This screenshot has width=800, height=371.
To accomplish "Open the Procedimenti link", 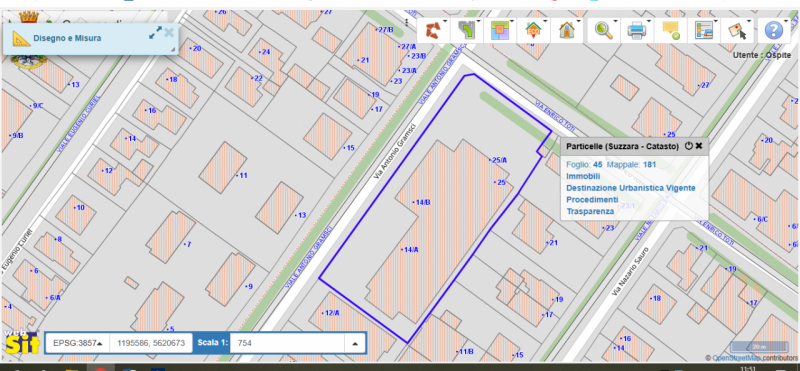I will coord(592,199).
